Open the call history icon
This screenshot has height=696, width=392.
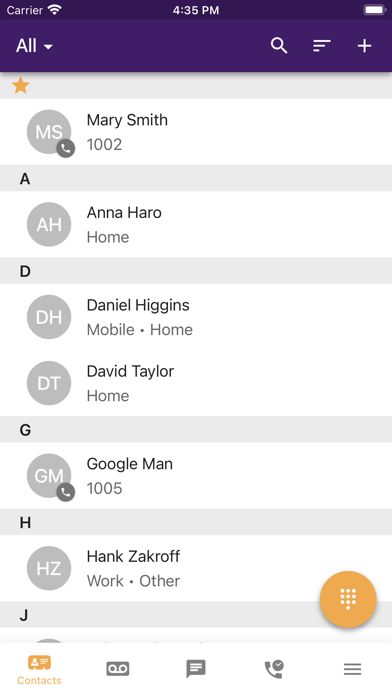(x=274, y=669)
